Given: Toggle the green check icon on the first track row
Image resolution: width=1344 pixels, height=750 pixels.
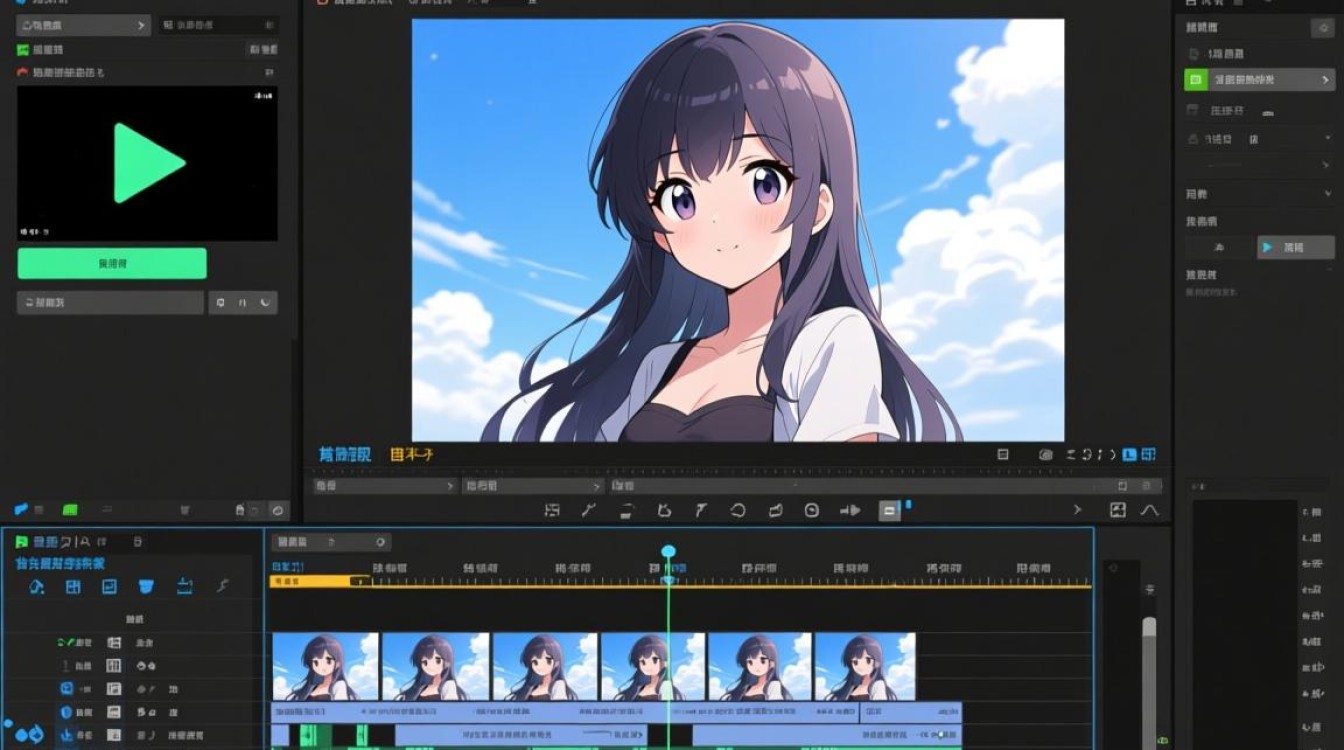Looking at the screenshot, I should [66, 642].
